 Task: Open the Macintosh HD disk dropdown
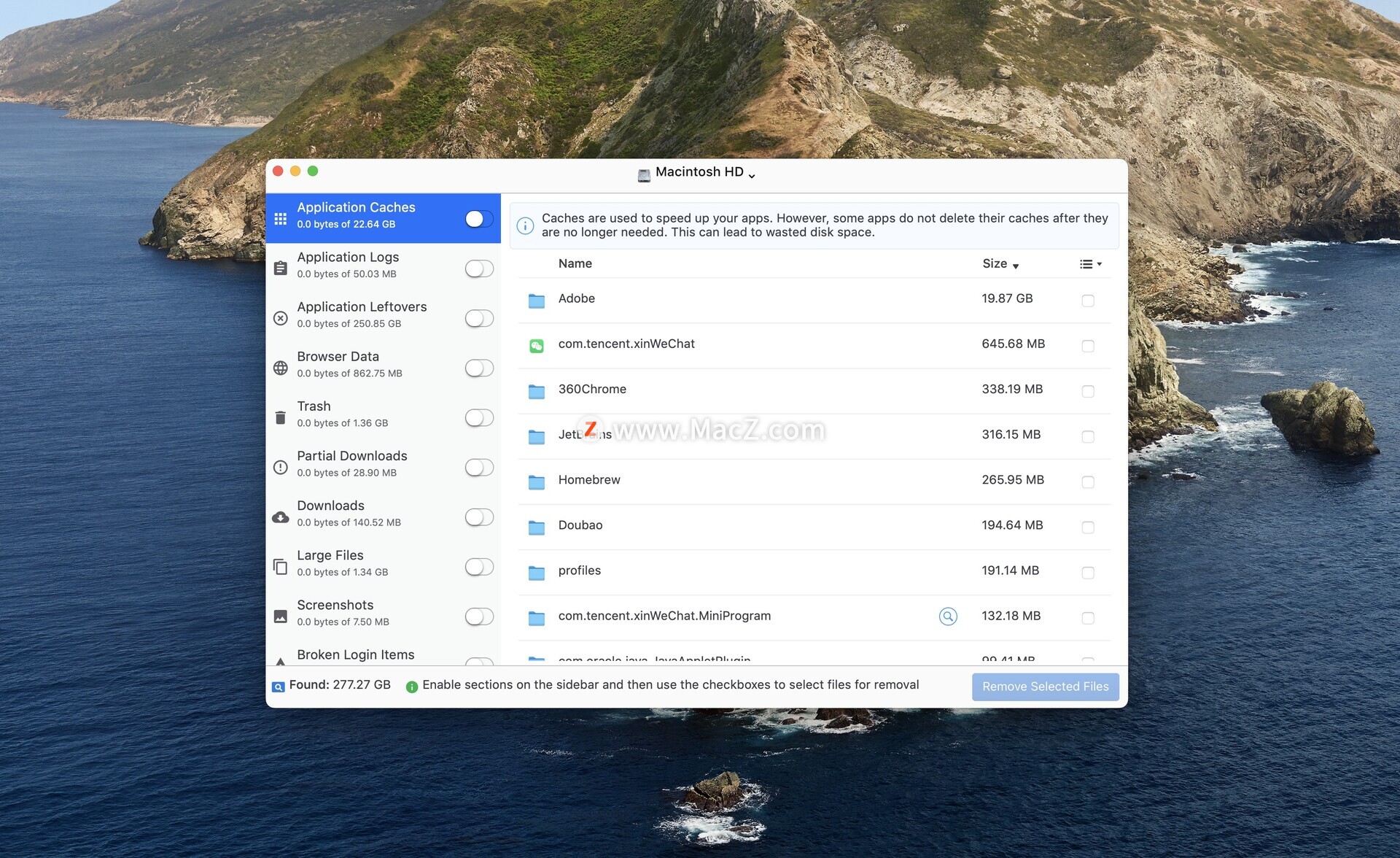pyautogui.click(x=698, y=173)
